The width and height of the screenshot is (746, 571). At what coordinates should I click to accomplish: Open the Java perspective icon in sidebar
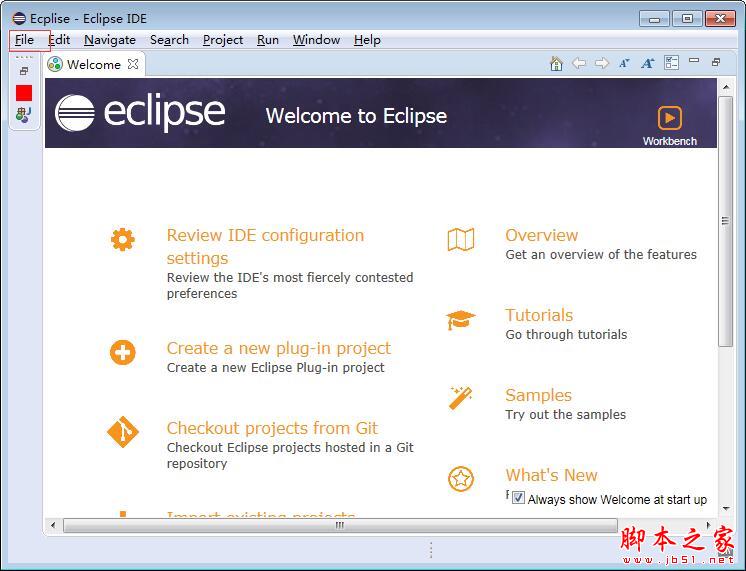(24, 115)
